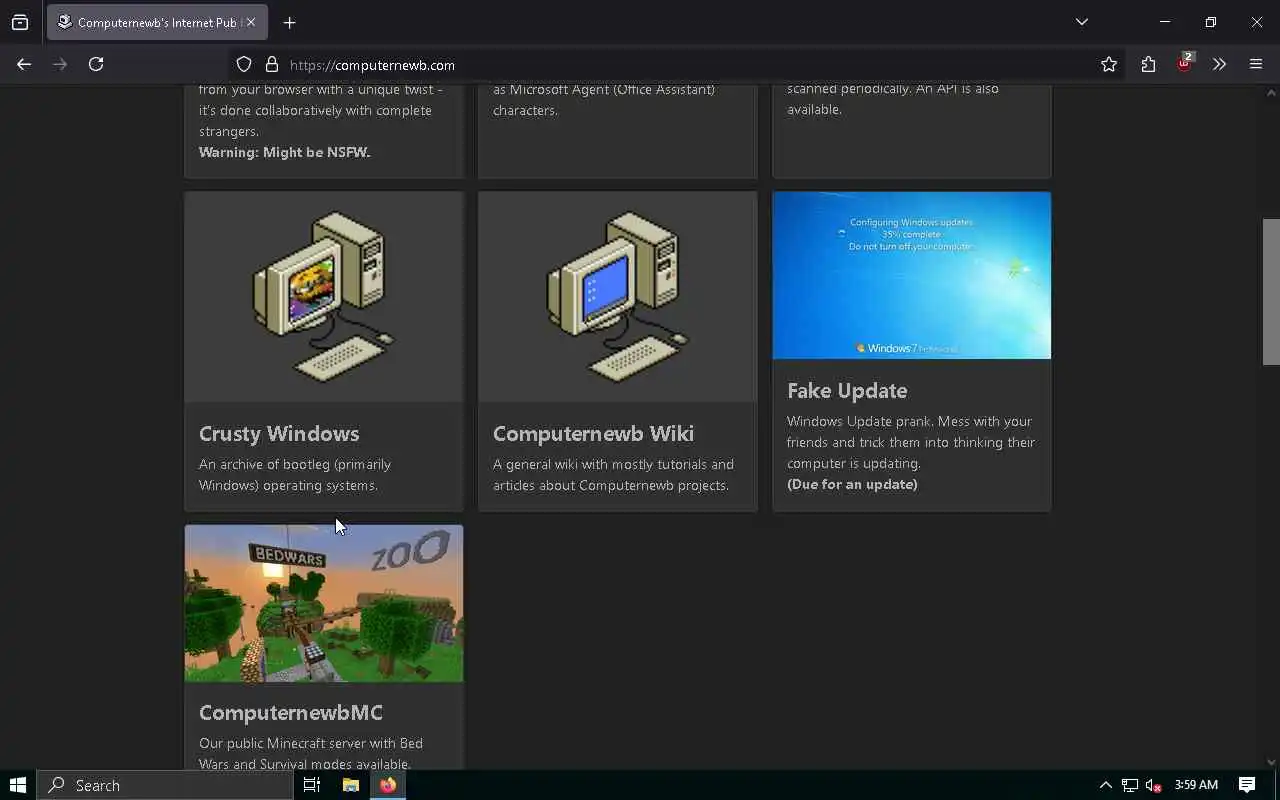Open Computernewb Wiki computer thumbnail
1280x800 pixels.
(618, 297)
